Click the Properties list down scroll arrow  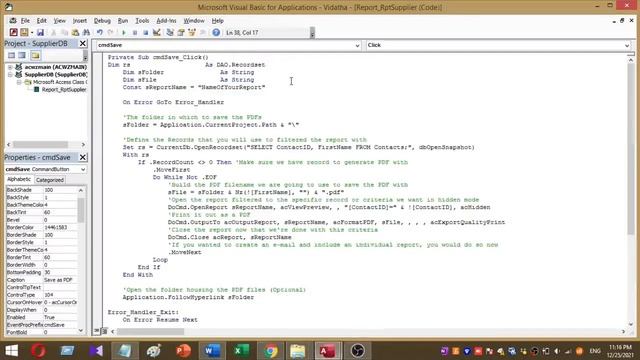81,331
